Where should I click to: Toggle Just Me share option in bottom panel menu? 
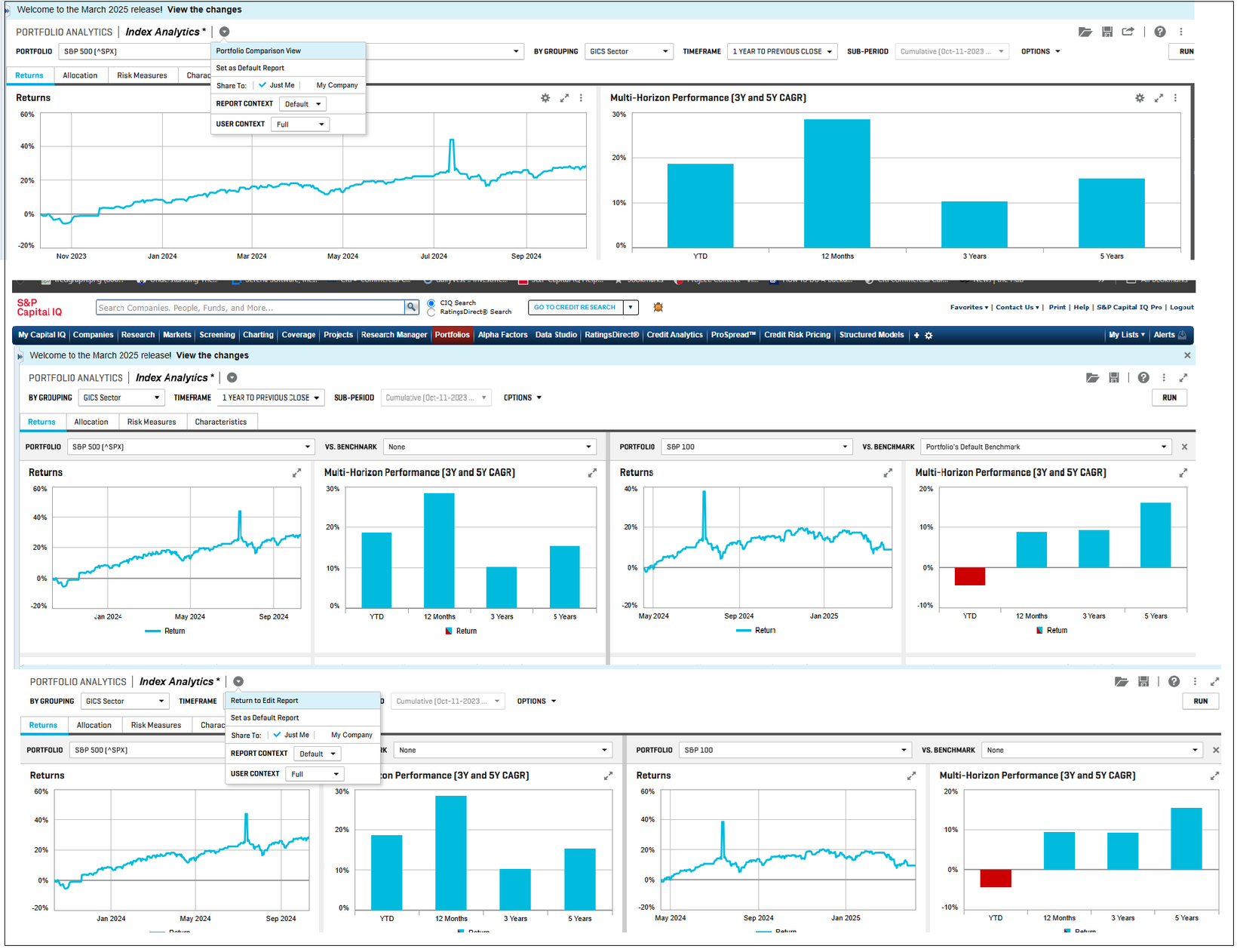[x=291, y=735]
